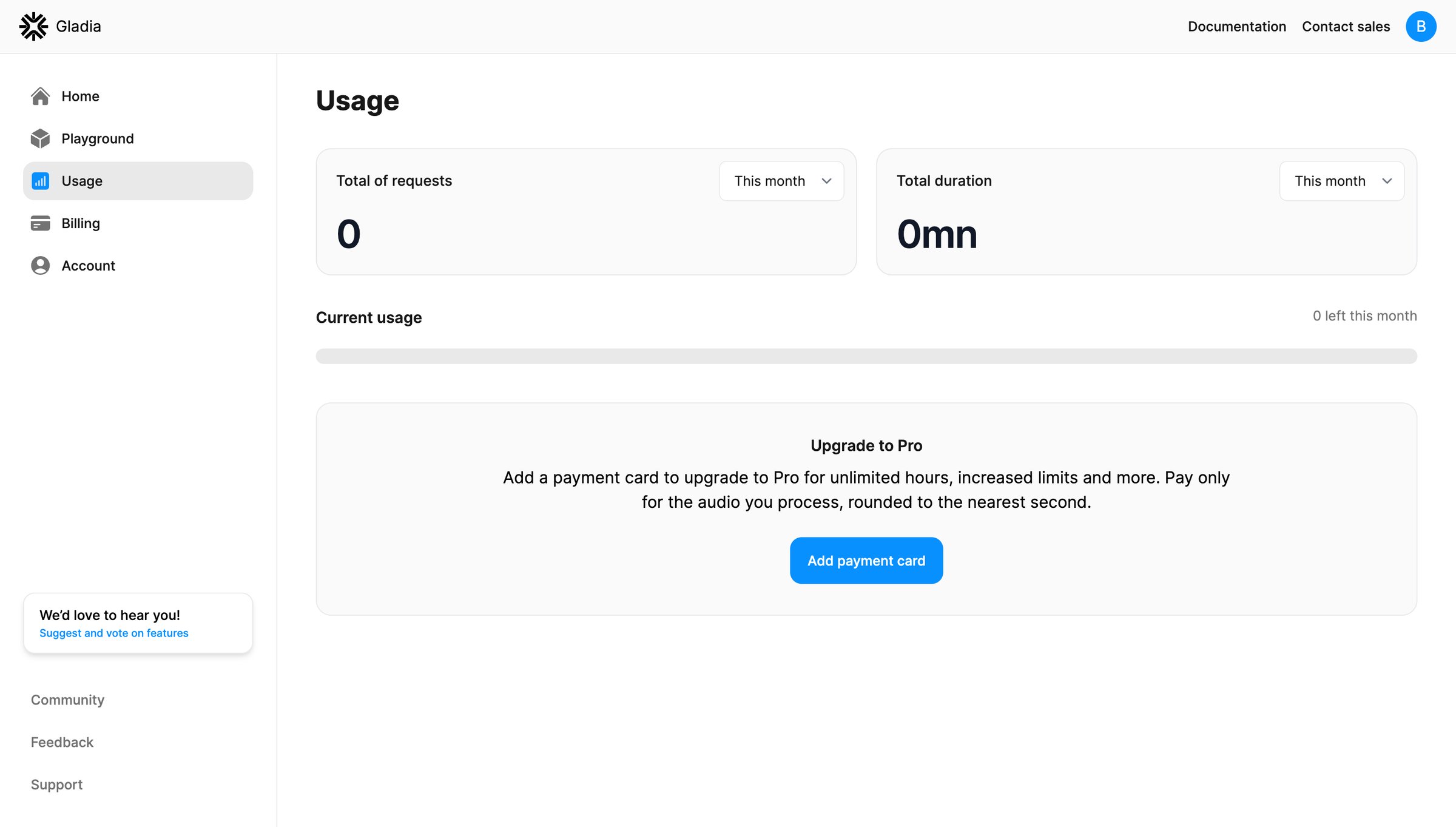1456x827 pixels.
Task: Open the Billing card icon
Action: point(40,223)
